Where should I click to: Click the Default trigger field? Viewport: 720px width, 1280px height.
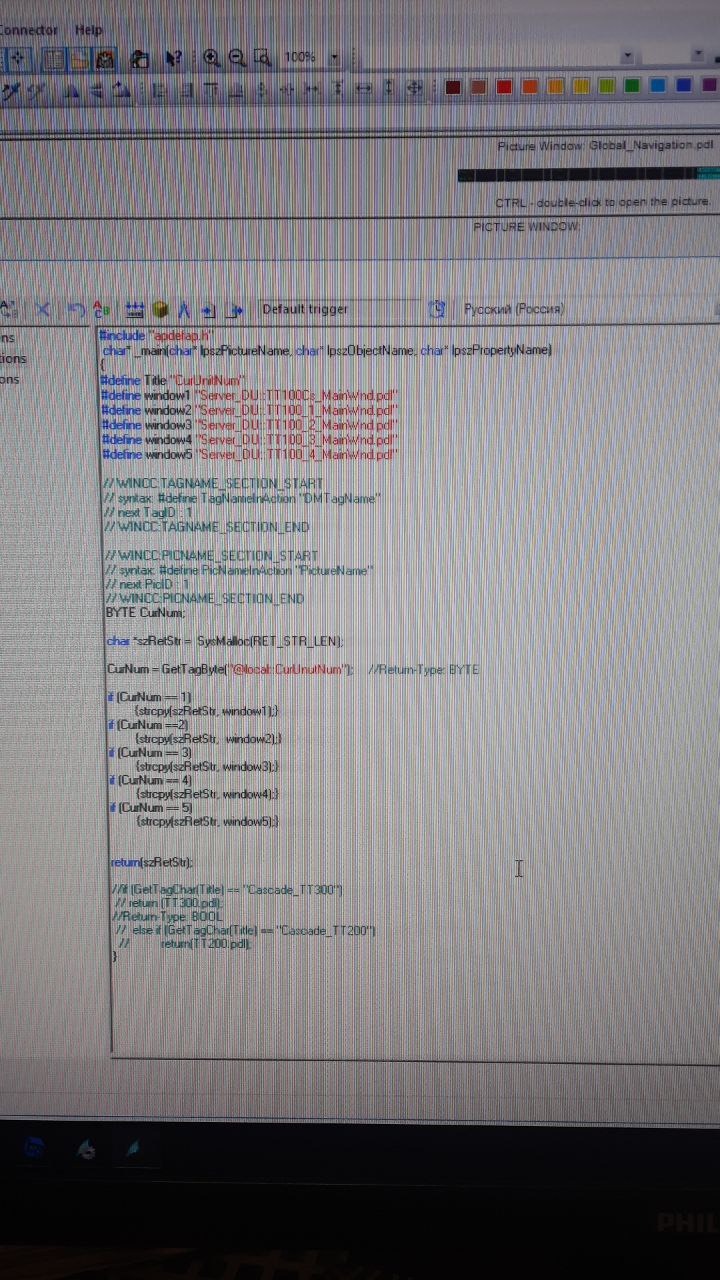click(338, 310)
